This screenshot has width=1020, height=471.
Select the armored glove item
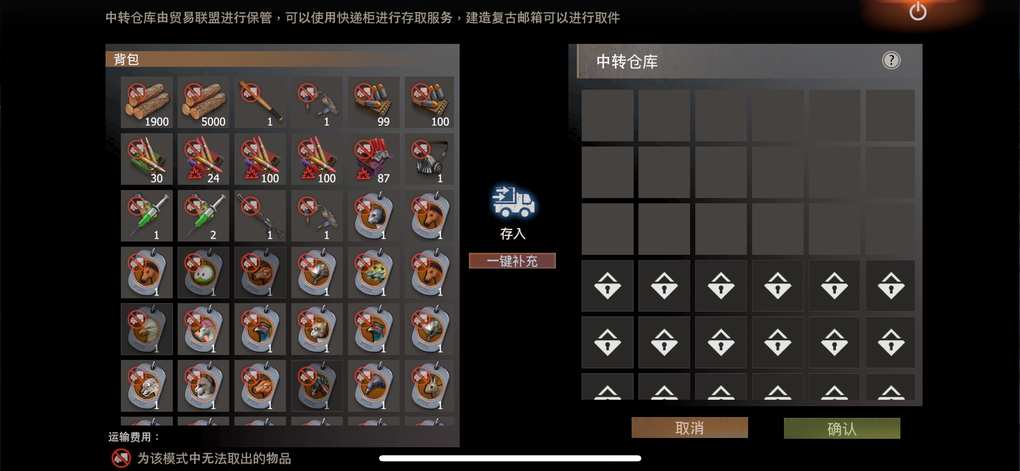[x=429, y=159]
